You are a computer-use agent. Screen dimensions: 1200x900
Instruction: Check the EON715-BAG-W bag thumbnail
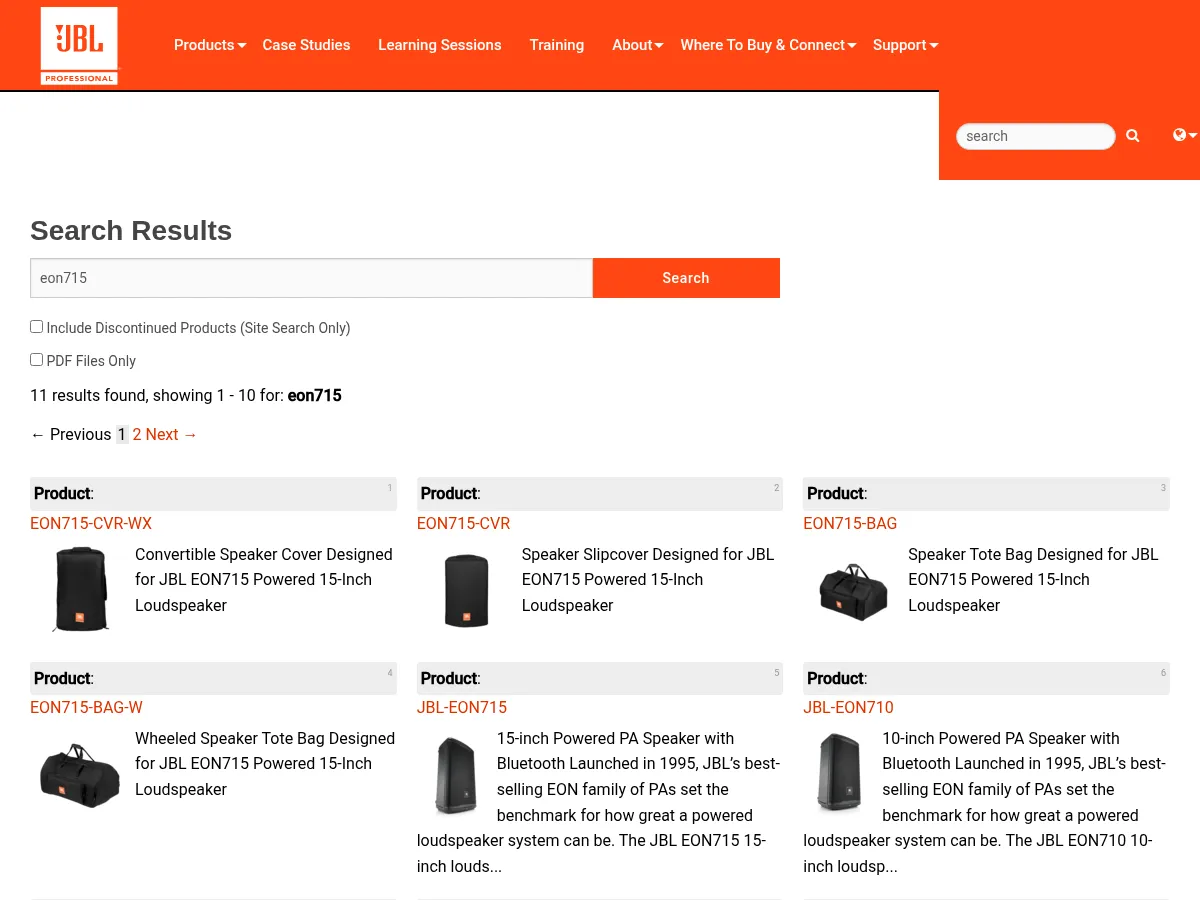[x=80, y=773]
